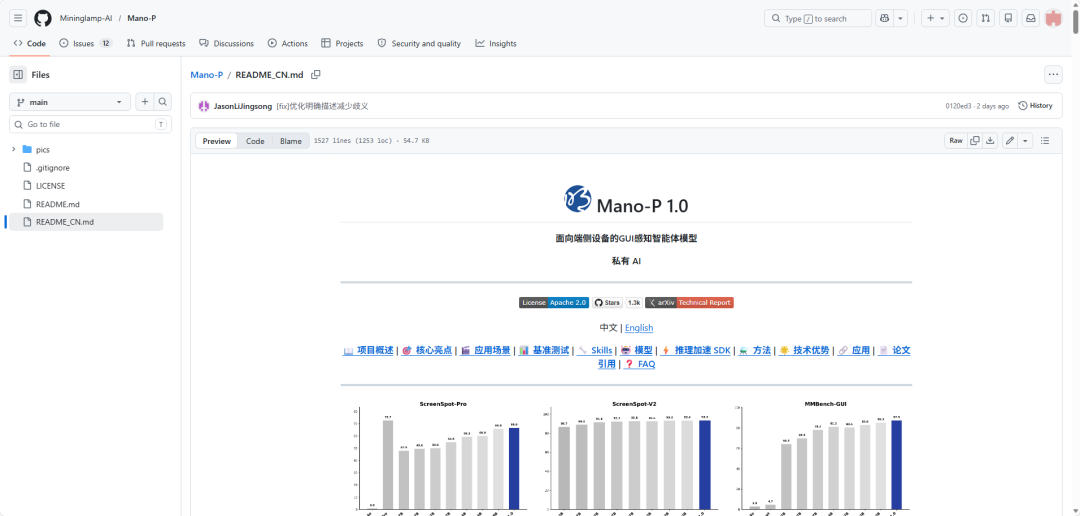Open commit 0120ed3
Screen dimensions: 1080x516
point(959,106)
